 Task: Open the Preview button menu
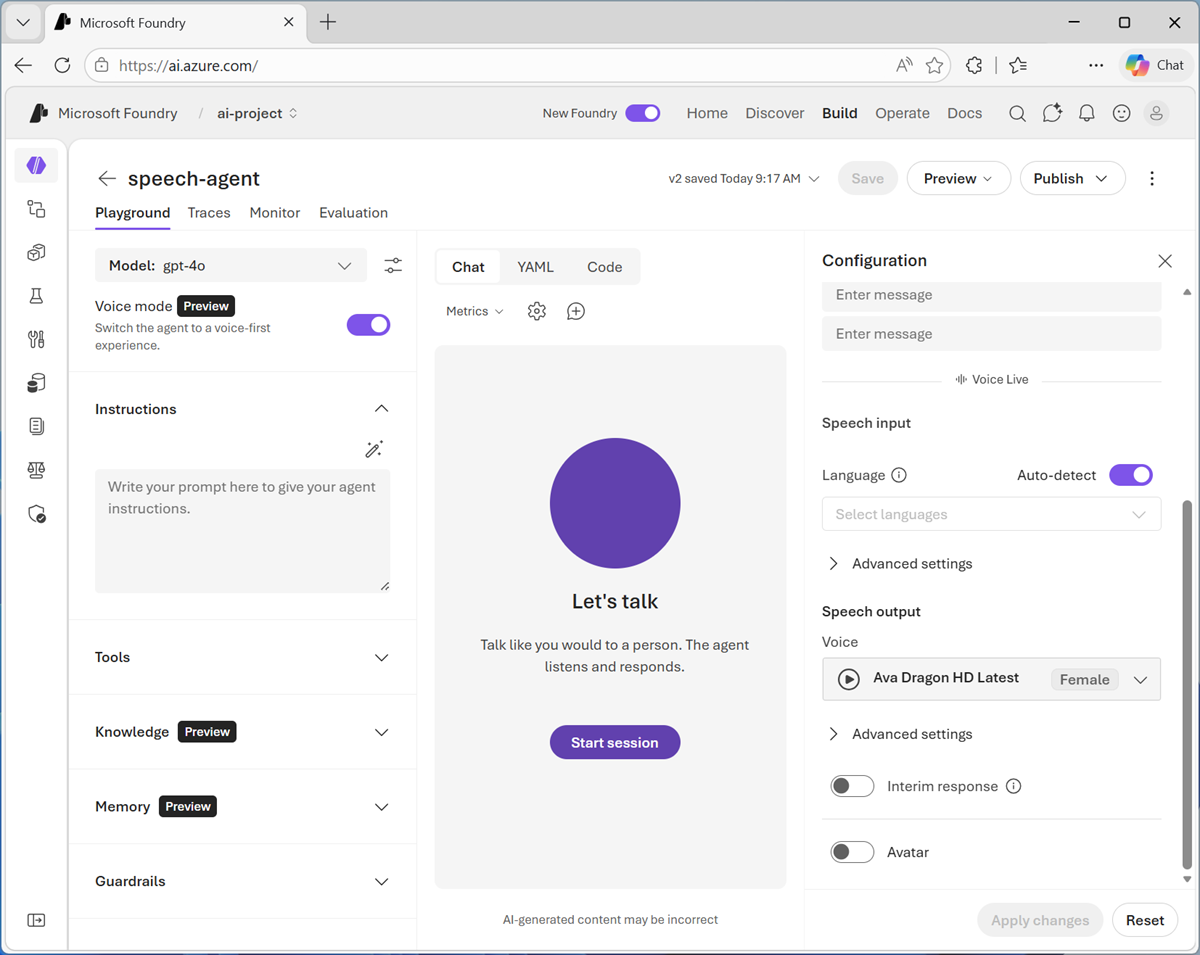958,179
